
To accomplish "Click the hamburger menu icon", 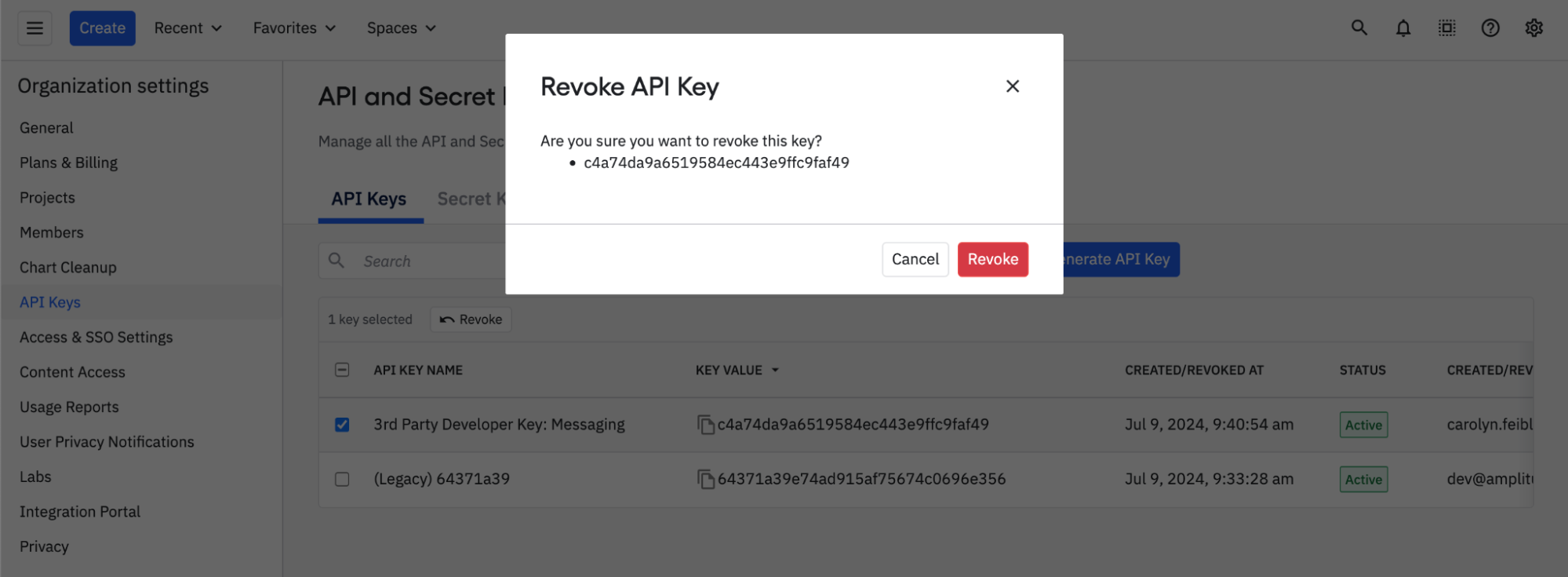I will (35, 28).
